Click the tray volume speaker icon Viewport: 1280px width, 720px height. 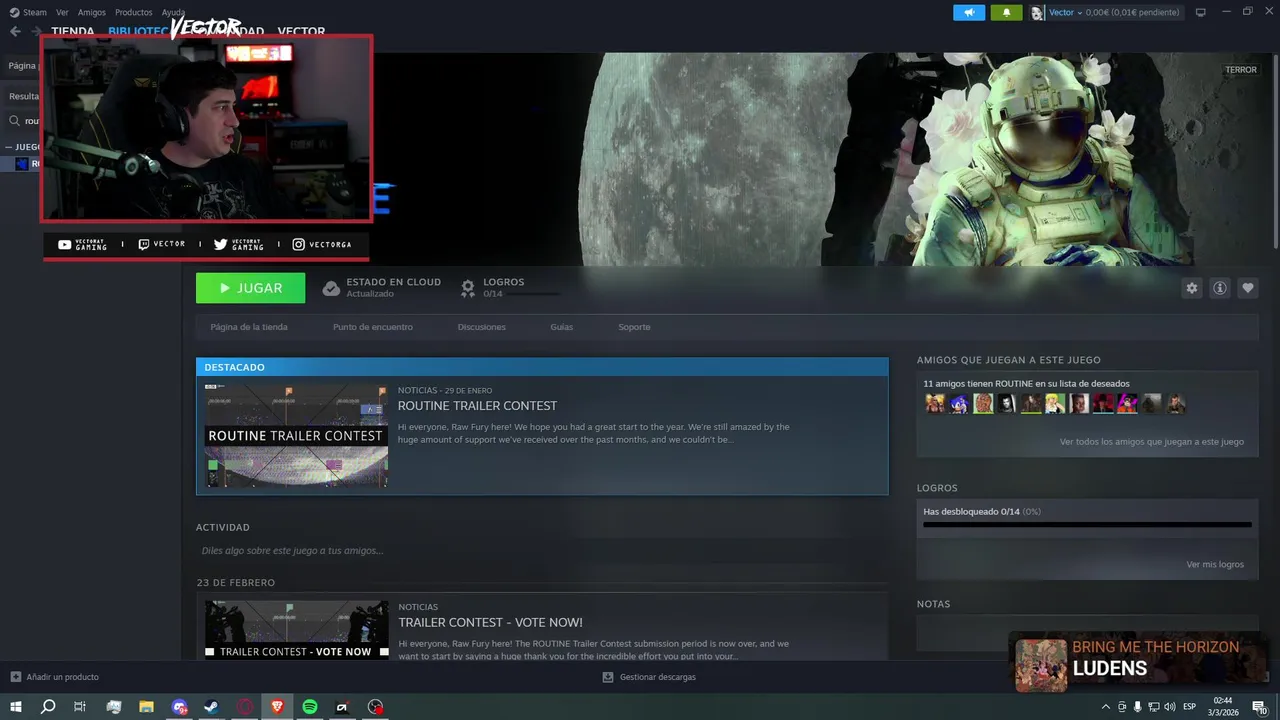[1169, 707]
